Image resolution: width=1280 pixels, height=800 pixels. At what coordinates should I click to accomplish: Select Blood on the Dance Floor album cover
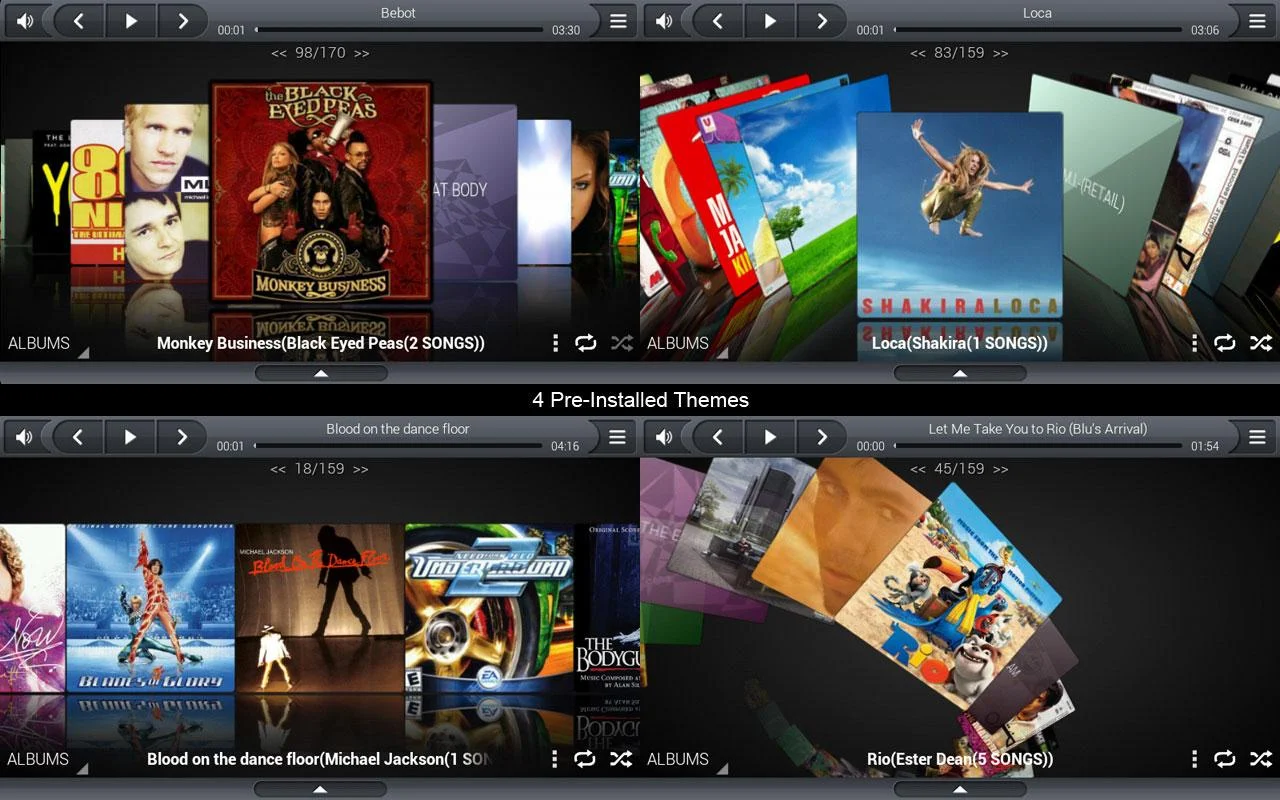point(320,608)
